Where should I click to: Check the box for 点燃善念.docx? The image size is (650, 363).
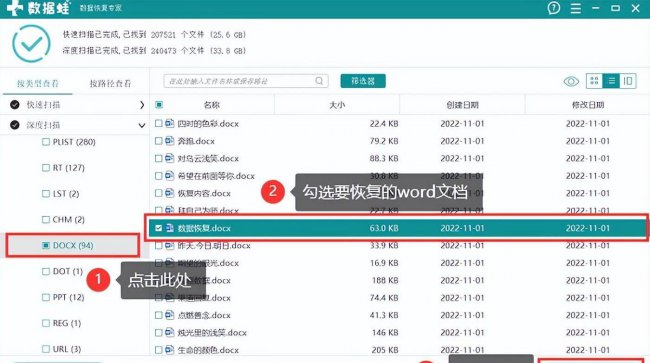(158, 315)
